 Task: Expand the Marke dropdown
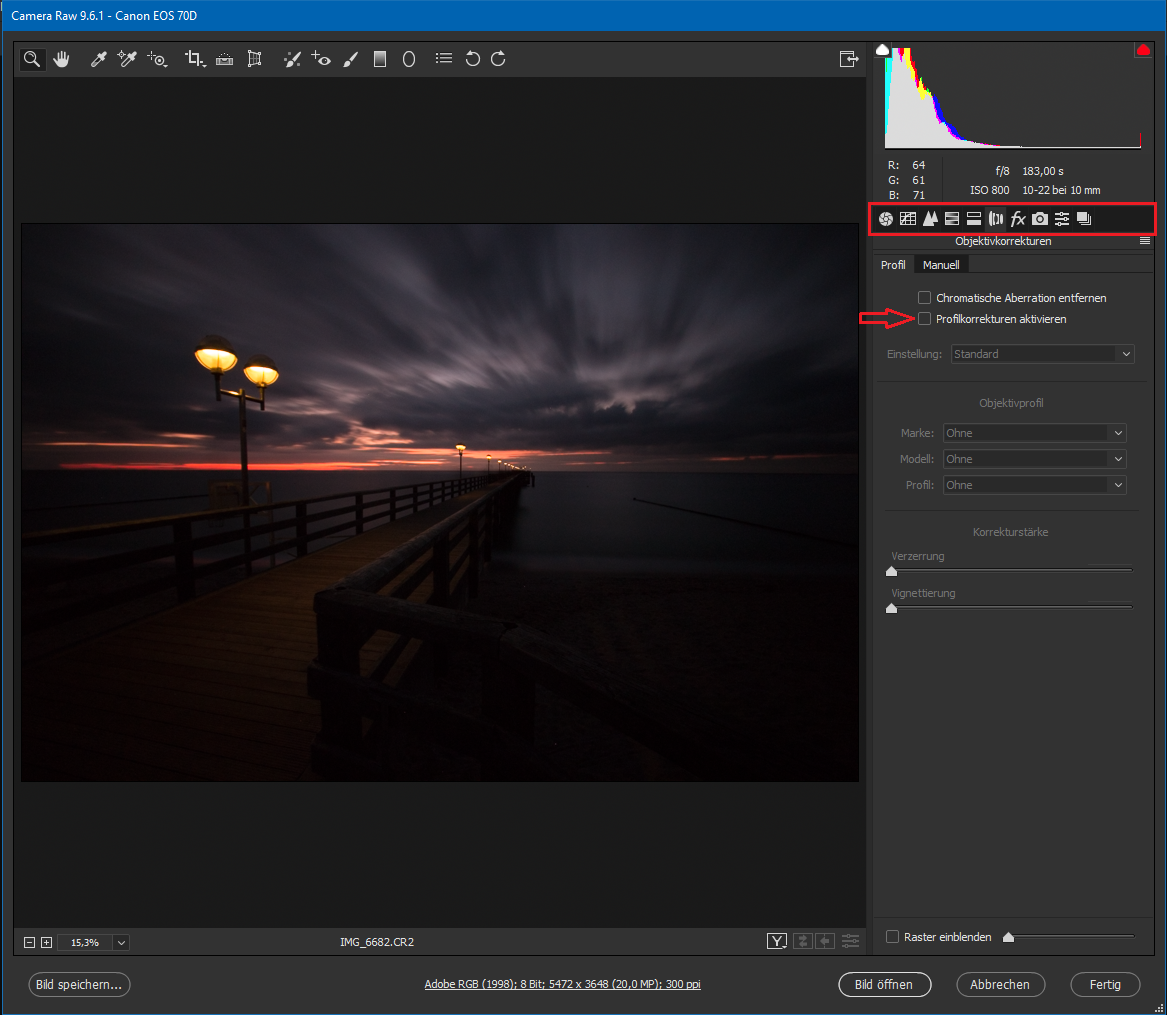1034,433
